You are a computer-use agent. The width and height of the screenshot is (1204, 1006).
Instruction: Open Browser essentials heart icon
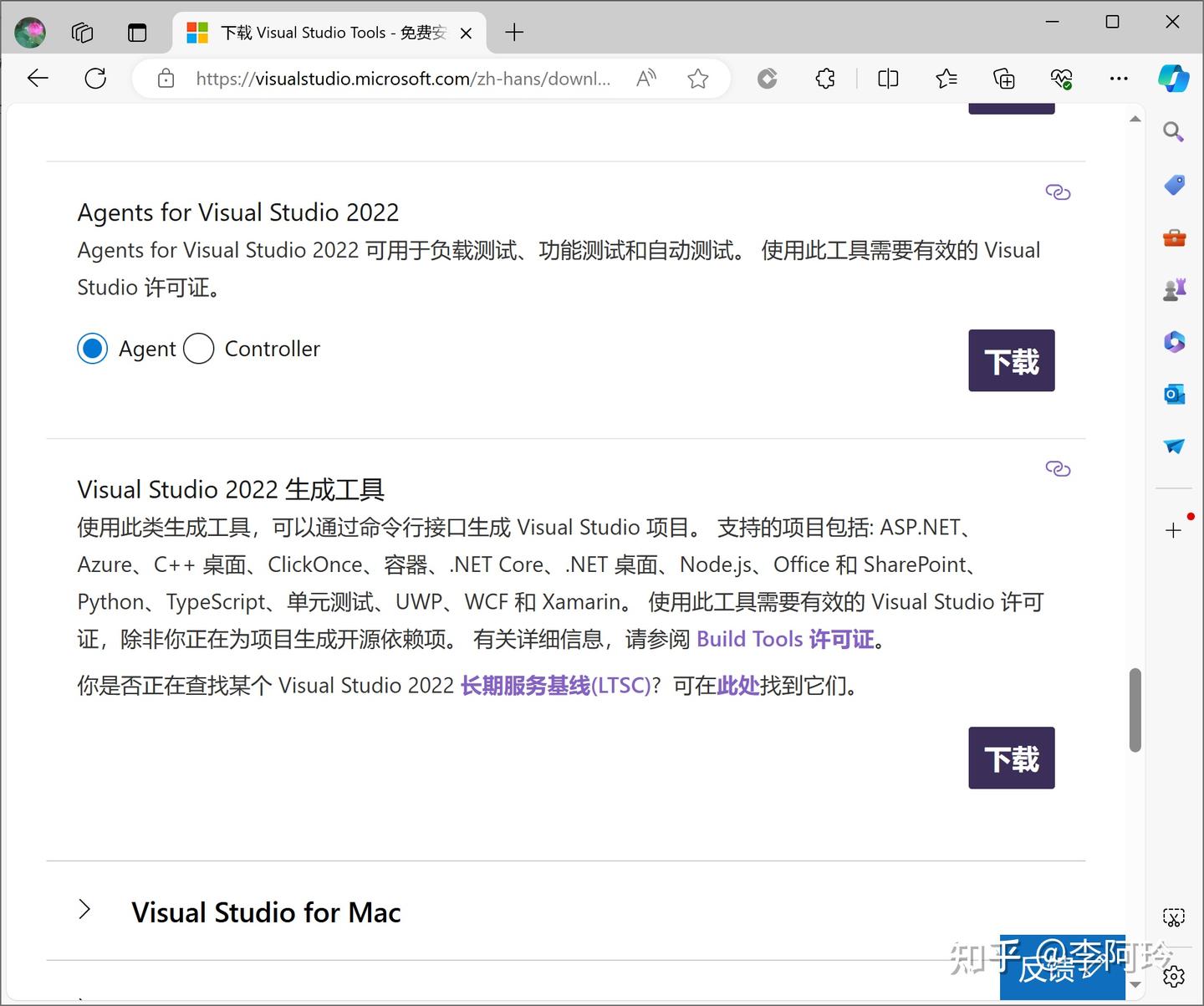tap(1061, 79)
